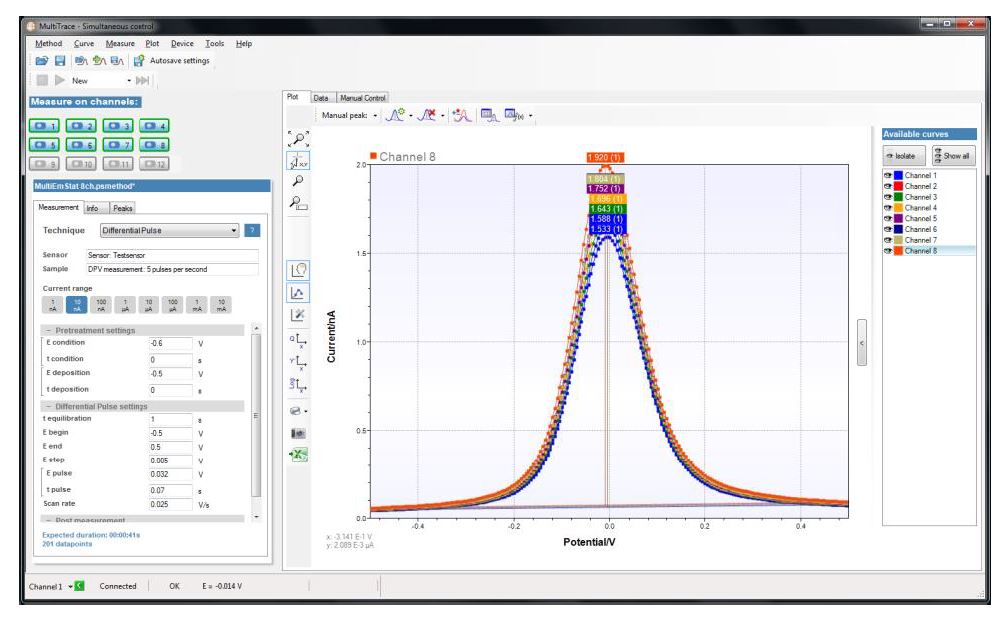Open the Device menu

click(x=182, y=44)
